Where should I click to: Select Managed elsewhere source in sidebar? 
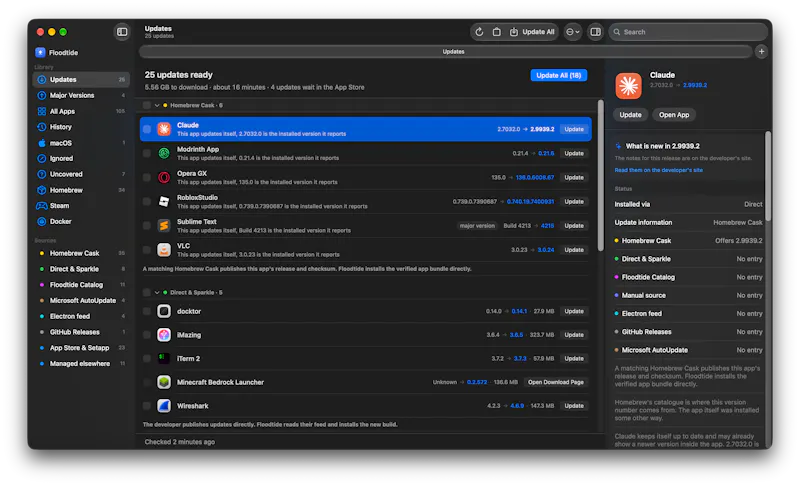(82, 364)
